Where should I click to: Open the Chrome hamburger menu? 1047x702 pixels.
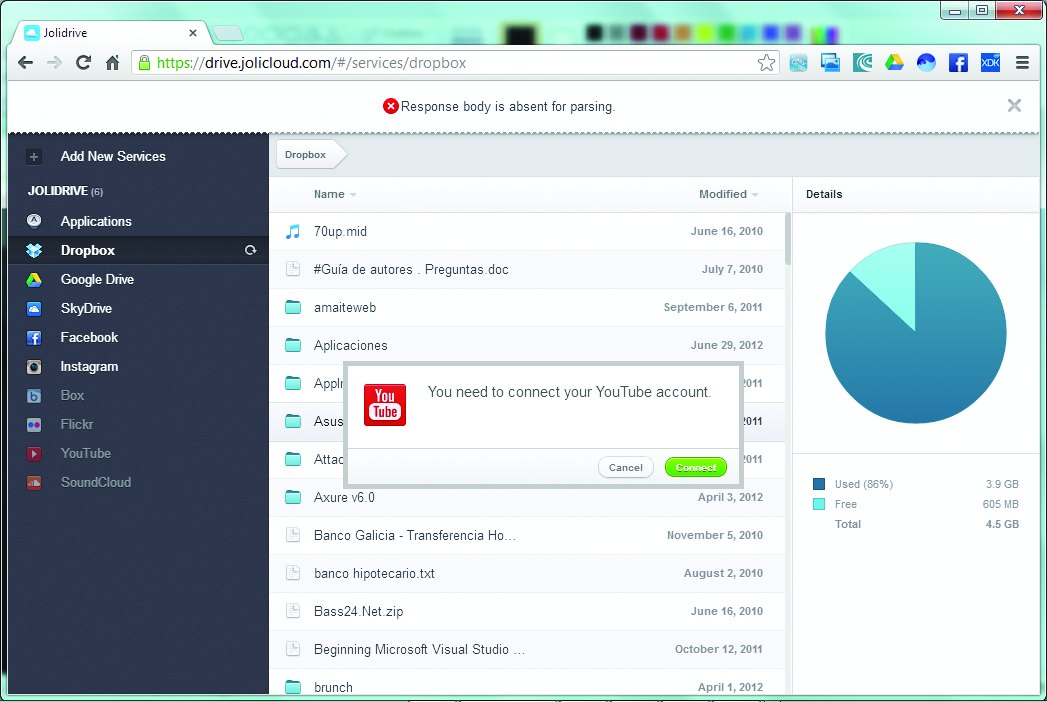(x=1022, y=63)
